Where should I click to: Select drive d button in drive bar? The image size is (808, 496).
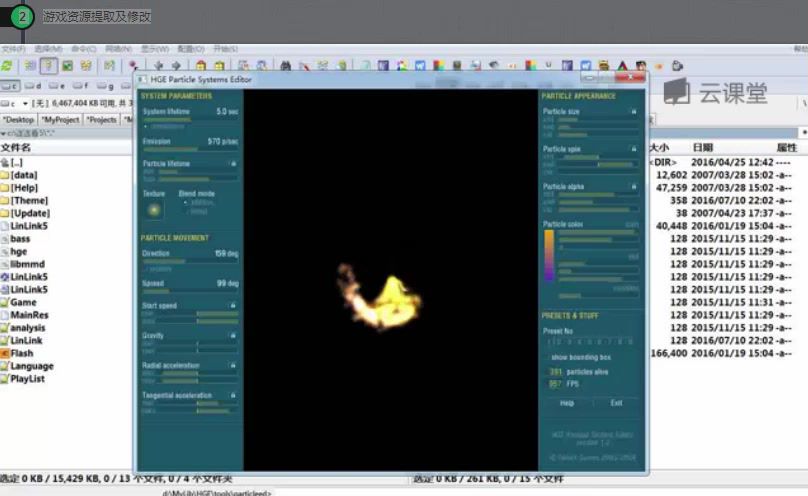coord(33,86)
